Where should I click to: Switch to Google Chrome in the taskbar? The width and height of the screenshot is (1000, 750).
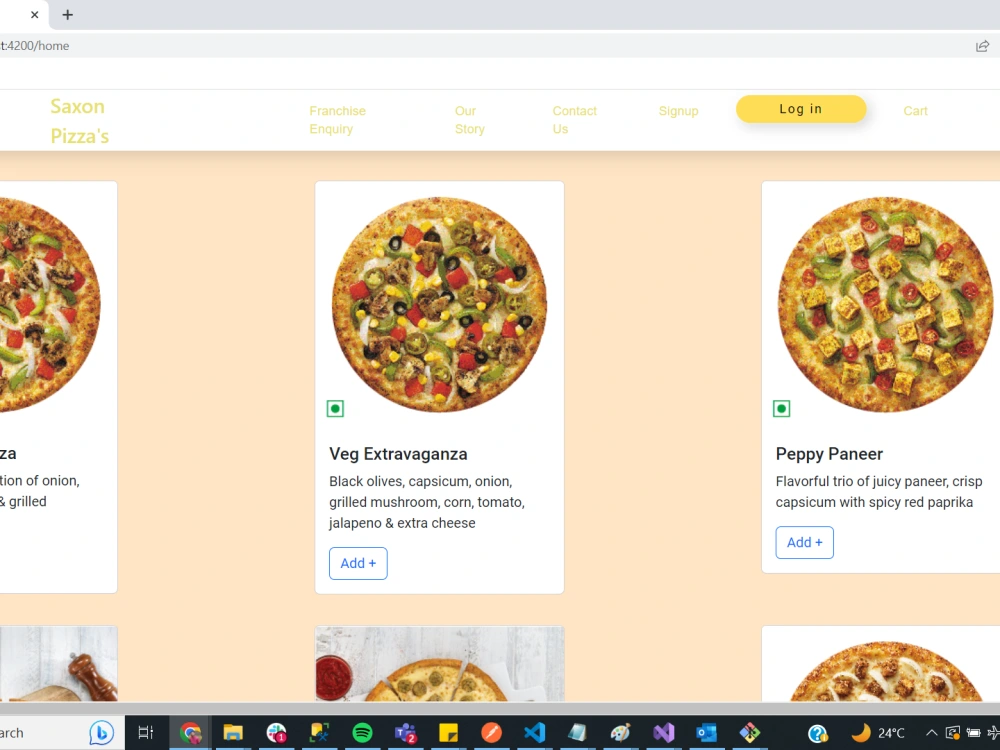coord(190,733)
